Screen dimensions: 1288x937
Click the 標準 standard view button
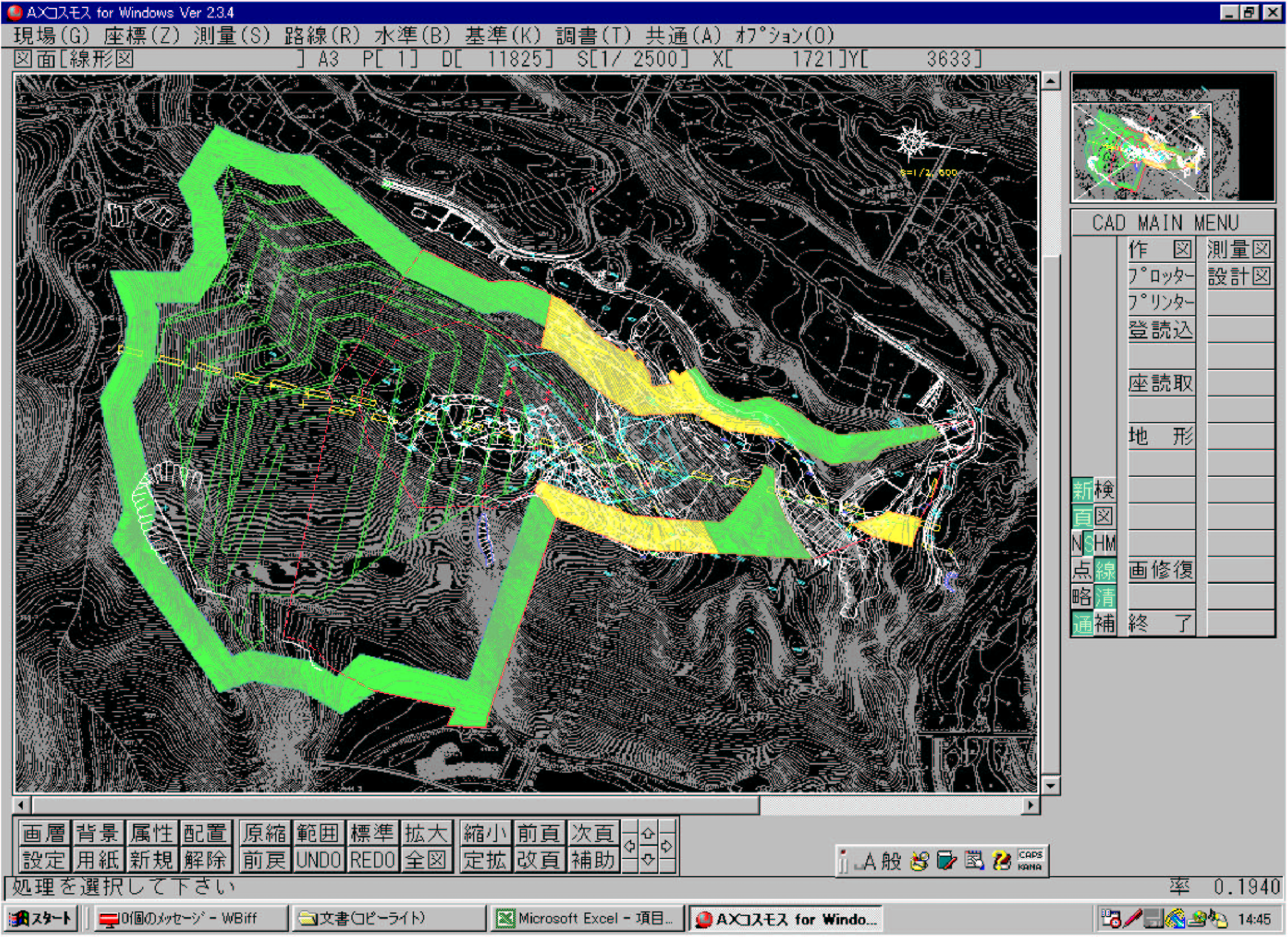(x=372, y=833)
